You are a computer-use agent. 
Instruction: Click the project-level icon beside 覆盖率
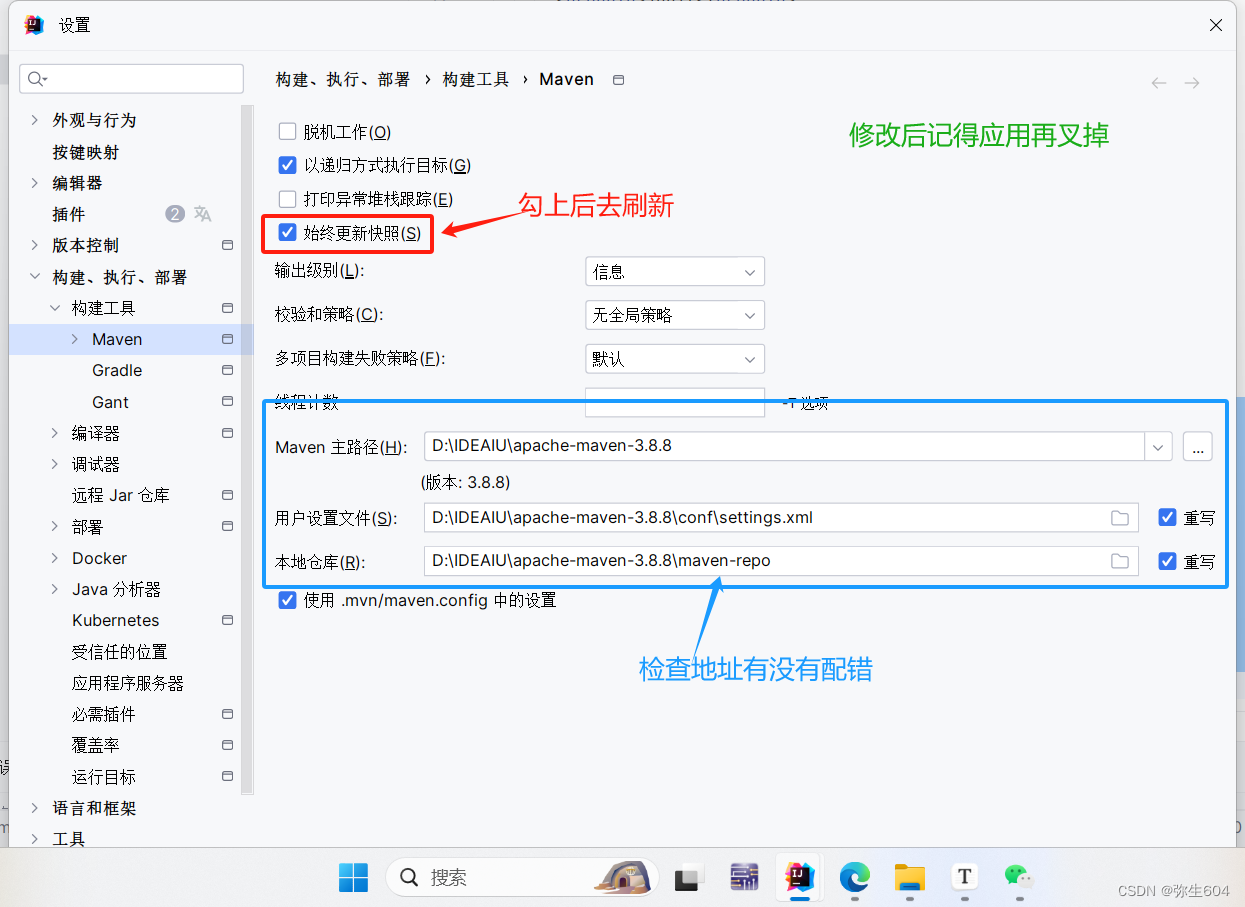pos(227,745)
